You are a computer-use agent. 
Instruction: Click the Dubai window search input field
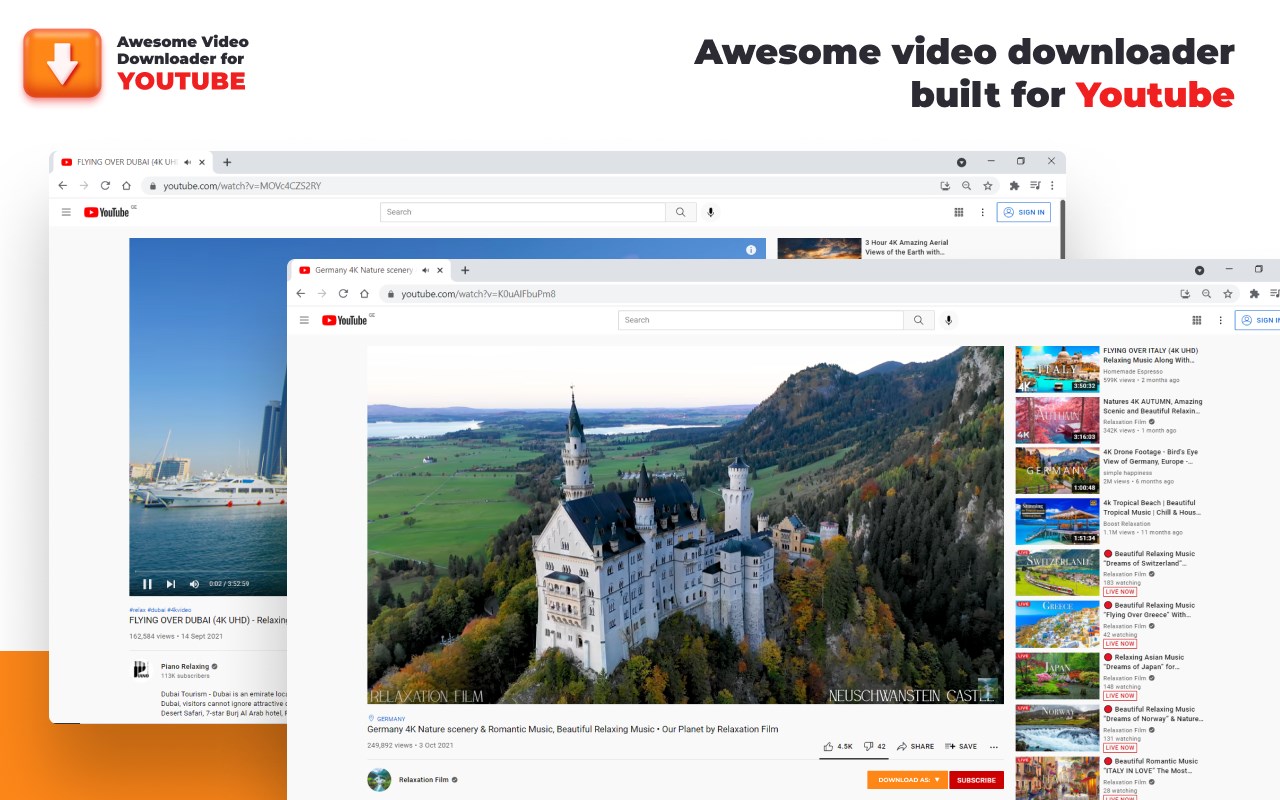point(523,212)
